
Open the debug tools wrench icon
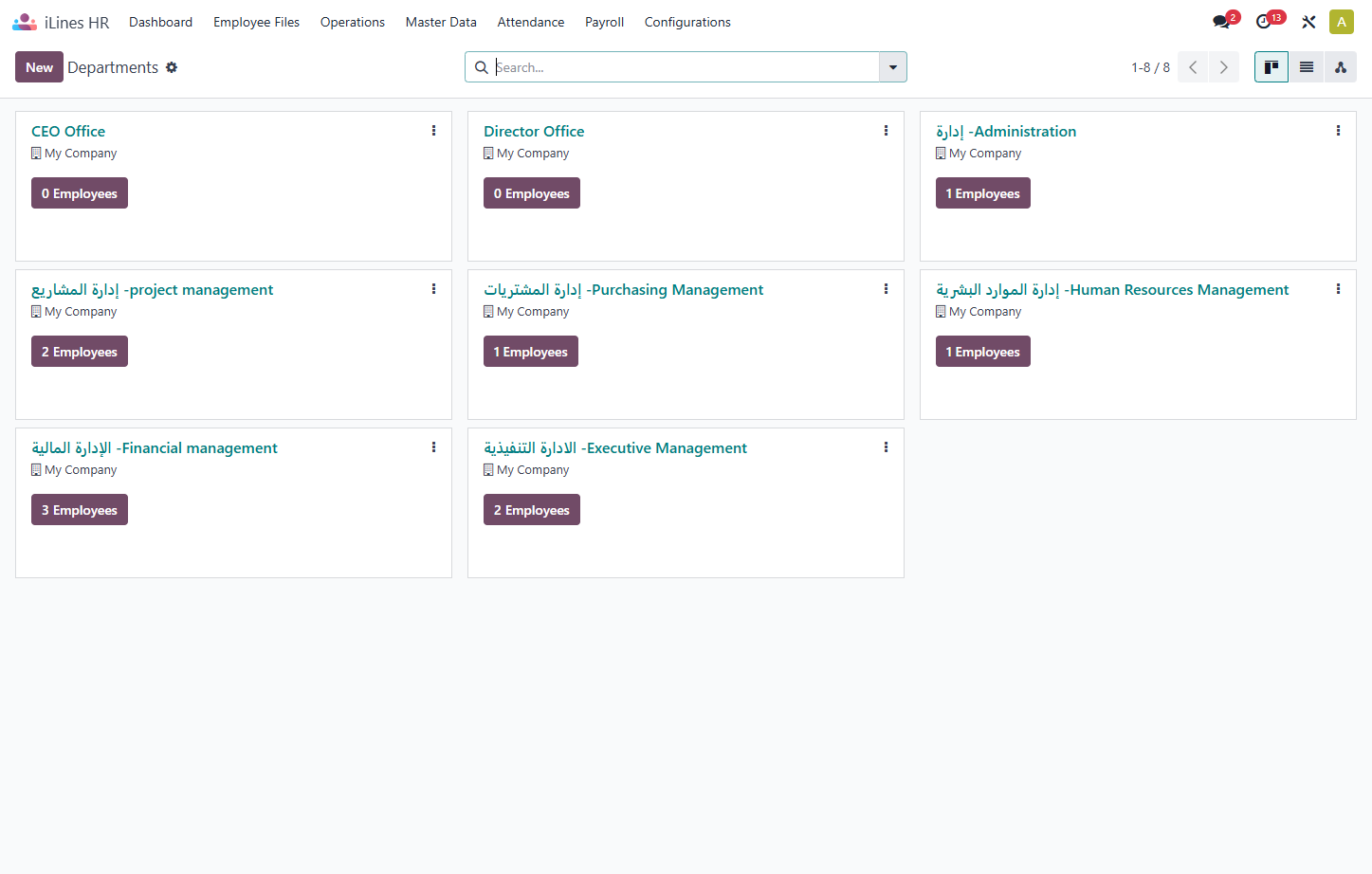(1308, 22)
